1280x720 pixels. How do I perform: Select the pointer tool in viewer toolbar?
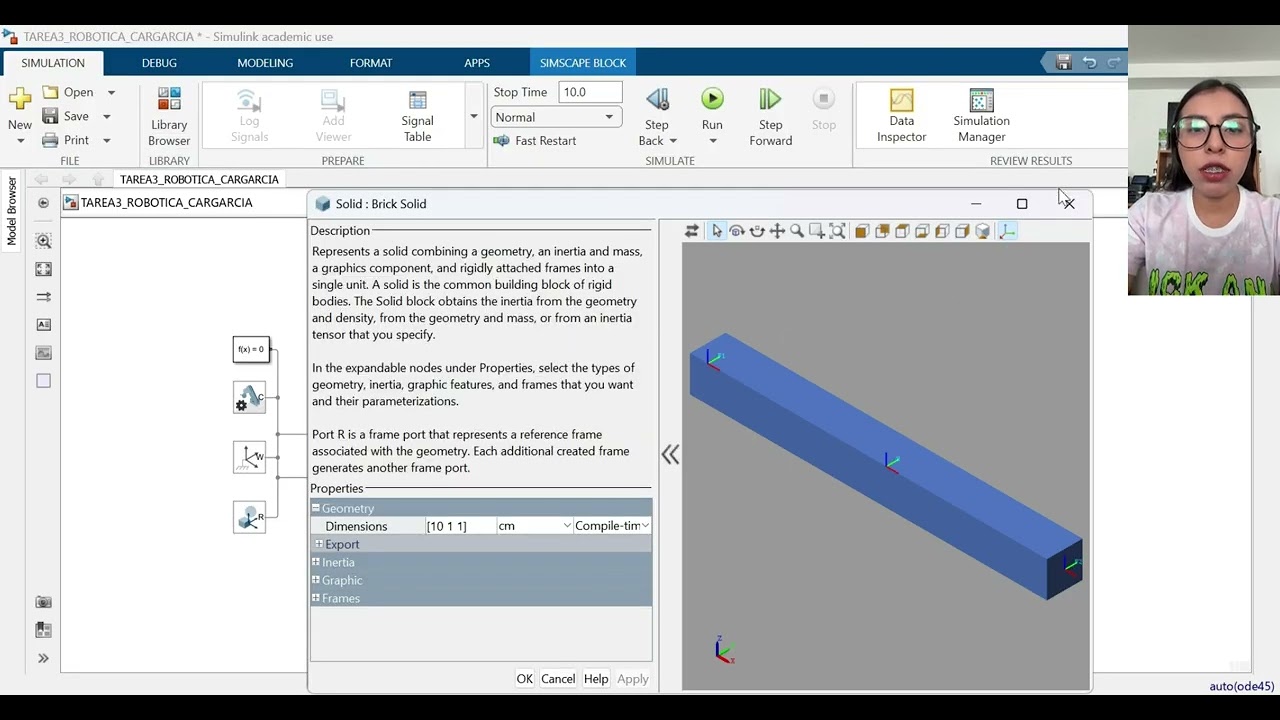pyautogui.click(x=716, y=231)
